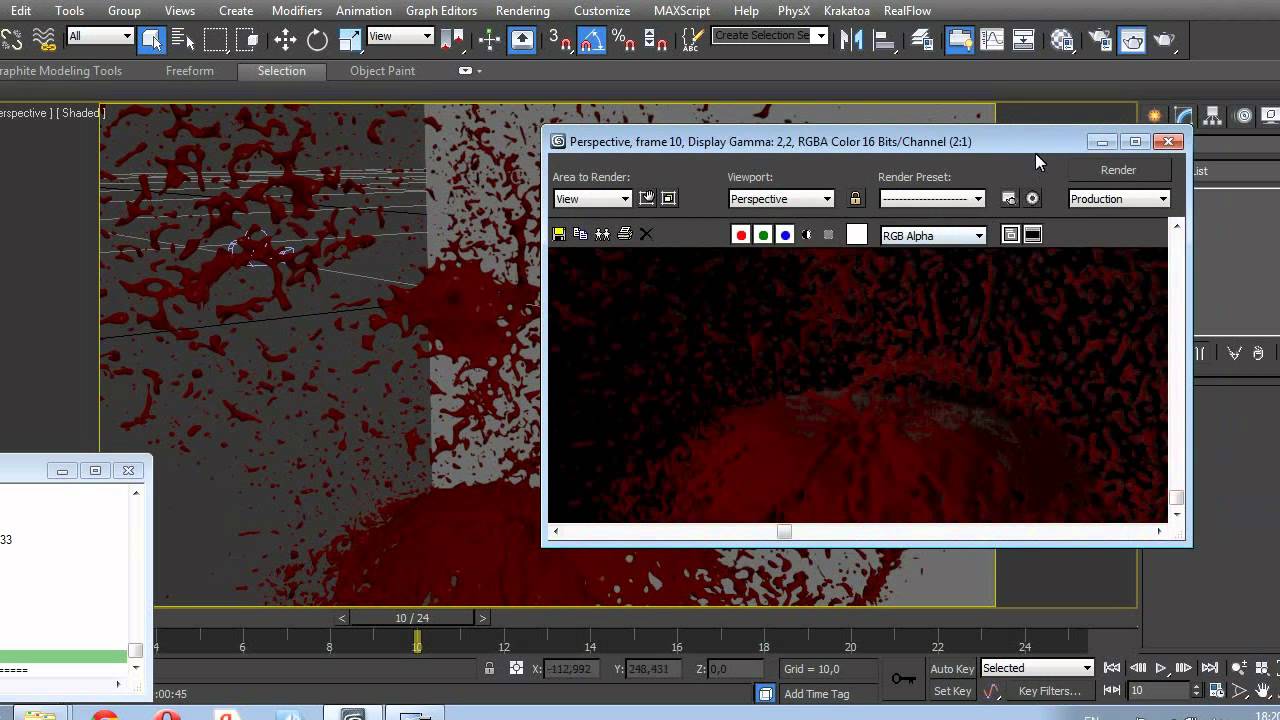
Task: Open the RealFlow menu
Action: pyautogui.click(x=907, y=11)
